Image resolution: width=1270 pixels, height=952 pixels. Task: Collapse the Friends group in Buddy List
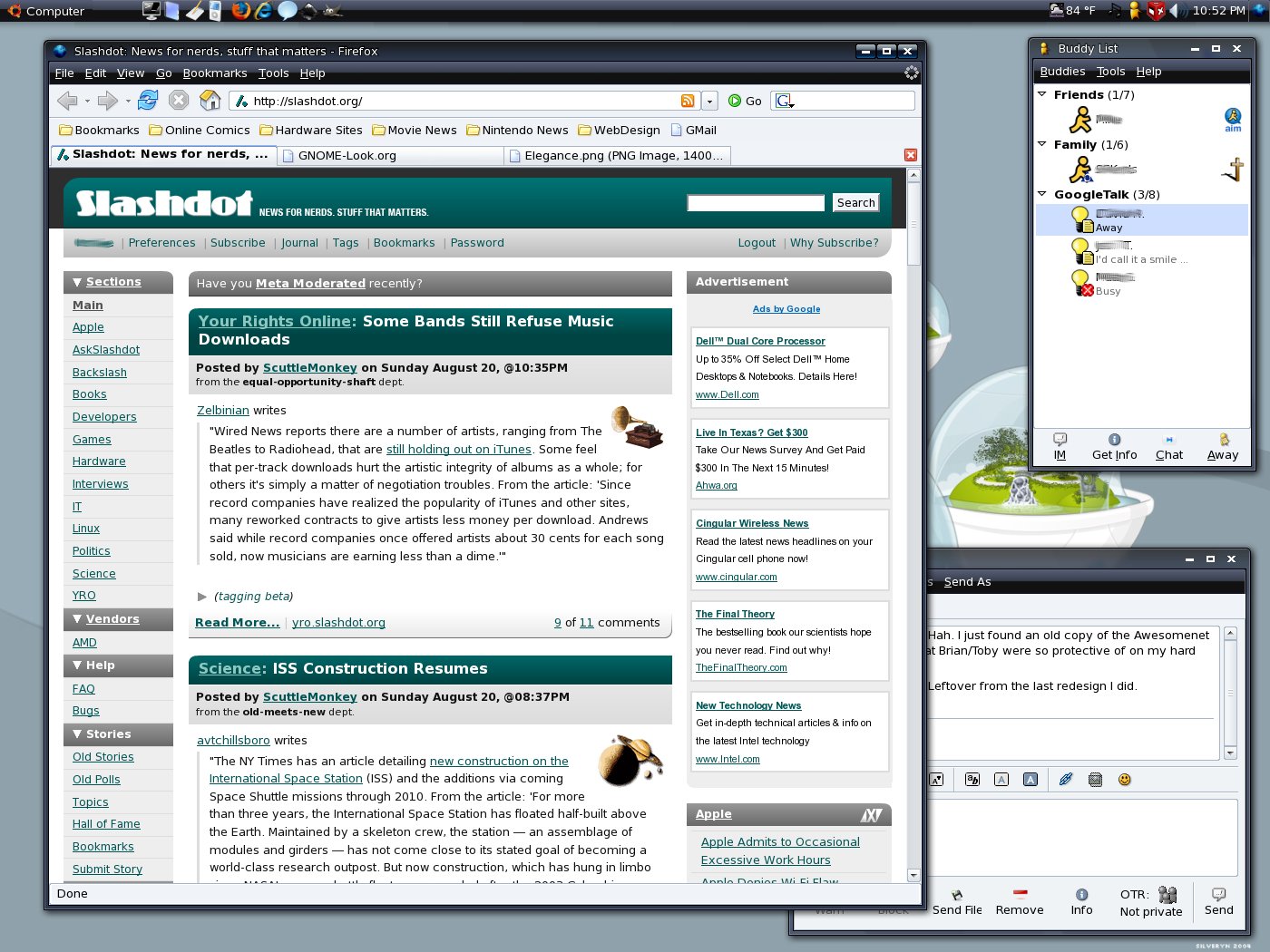point(1042,94)
